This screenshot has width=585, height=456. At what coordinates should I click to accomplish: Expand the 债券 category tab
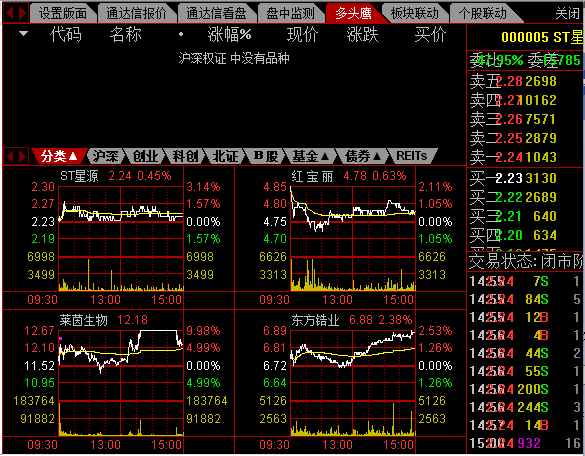(363, 156)
